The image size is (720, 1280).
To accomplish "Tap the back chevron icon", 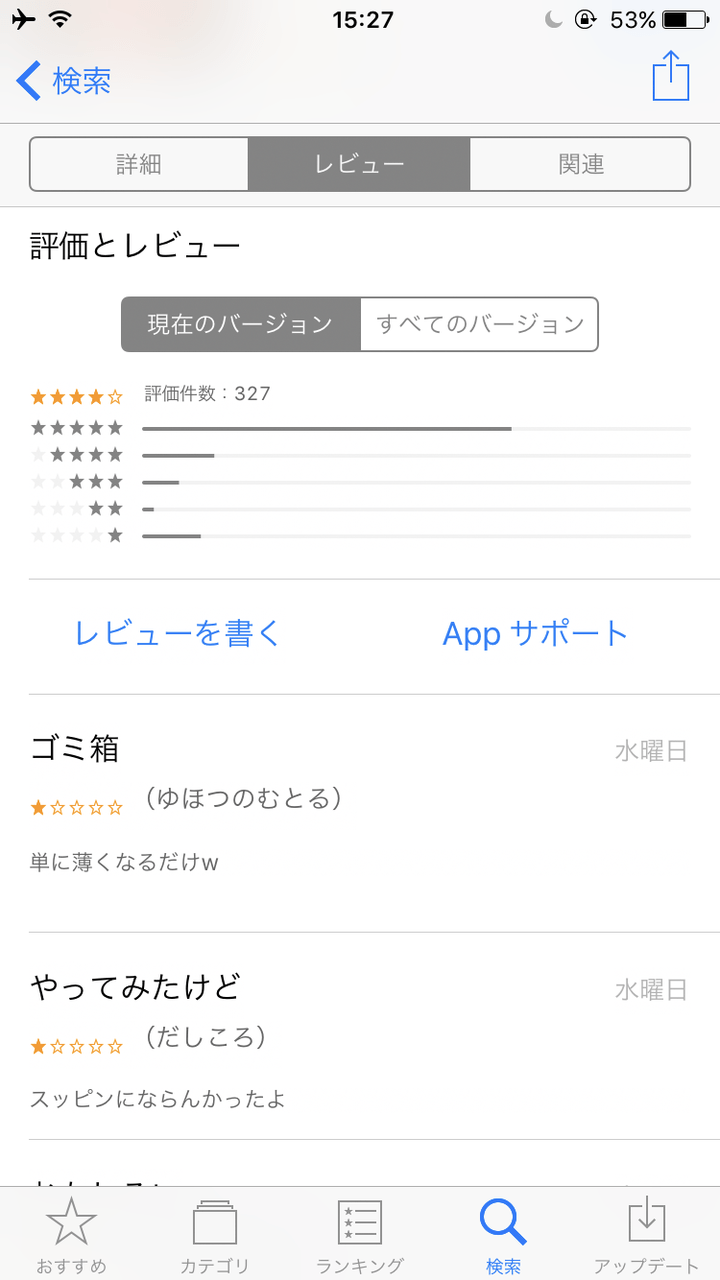I will coord(29,80).
